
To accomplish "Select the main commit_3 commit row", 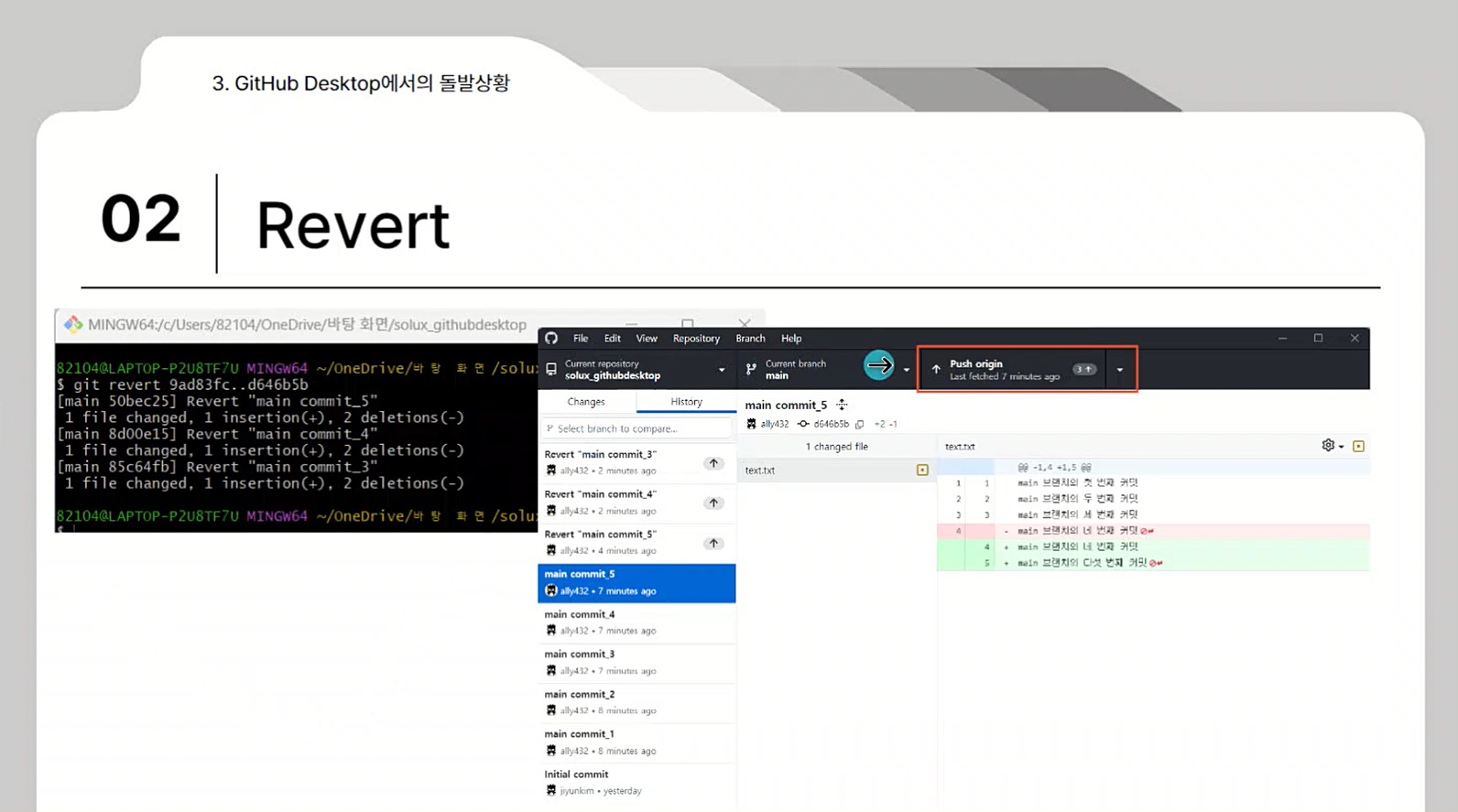I will tap(637, 663).
